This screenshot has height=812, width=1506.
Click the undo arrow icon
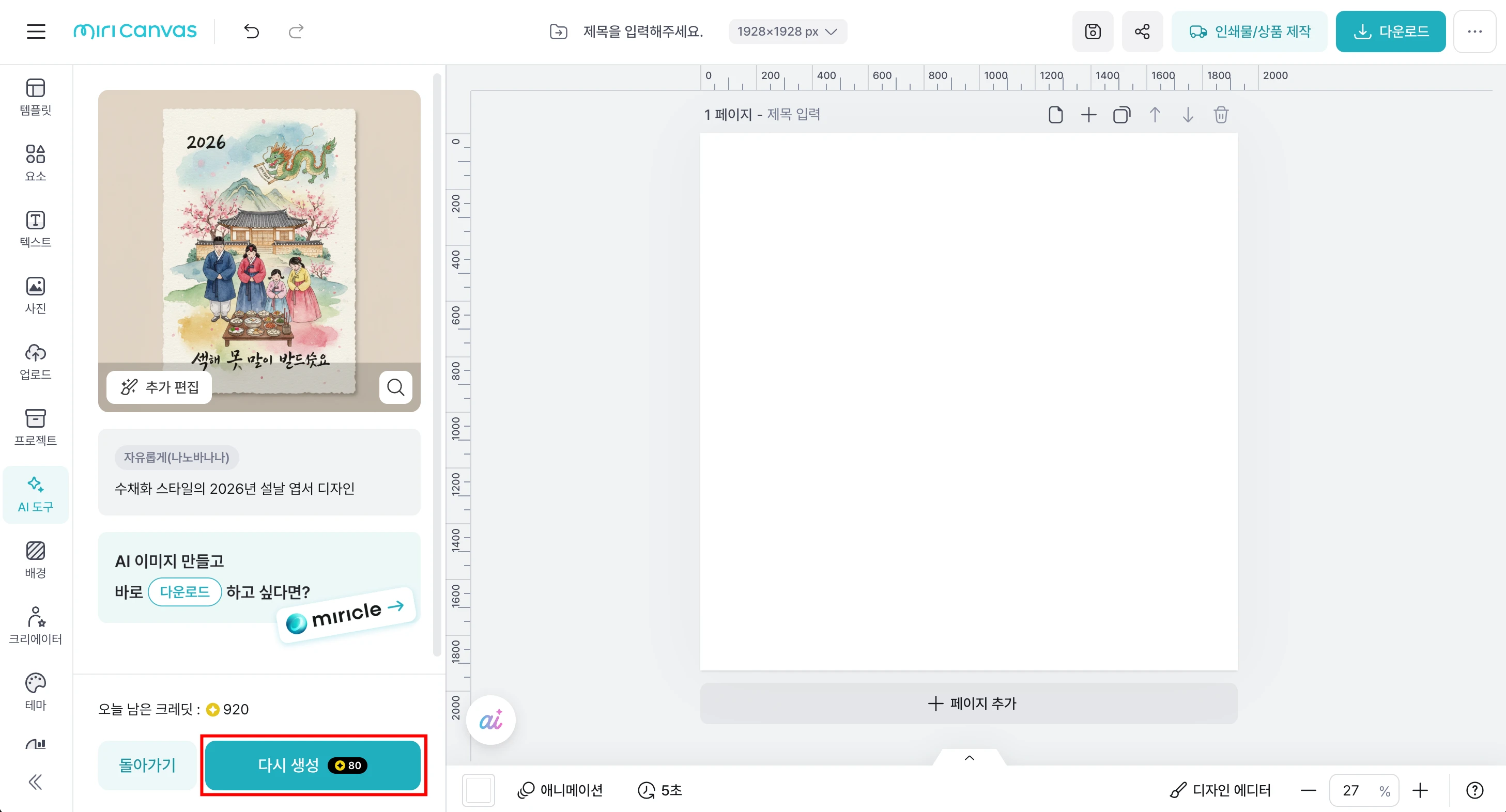pyautogui.click(x=251, y=32)
